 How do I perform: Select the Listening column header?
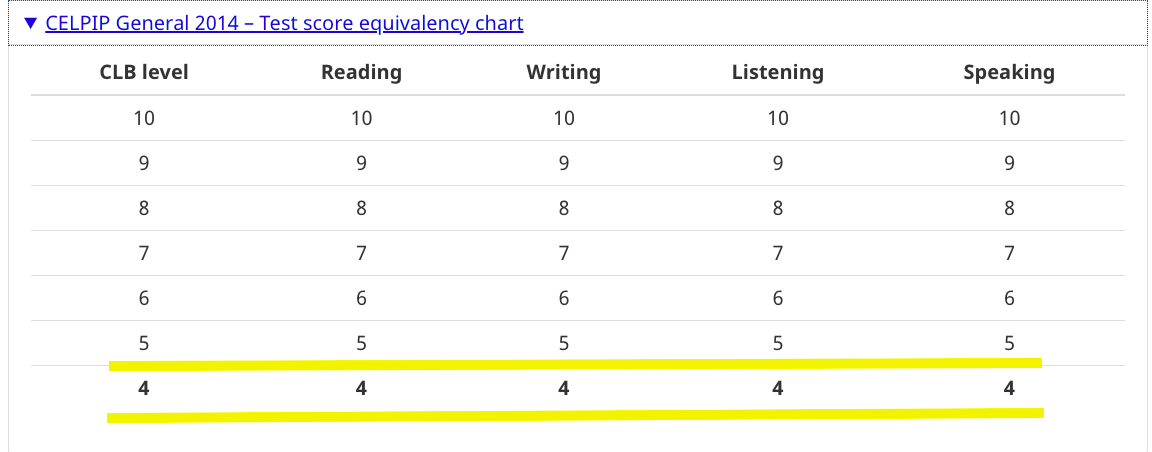point(778,72)
